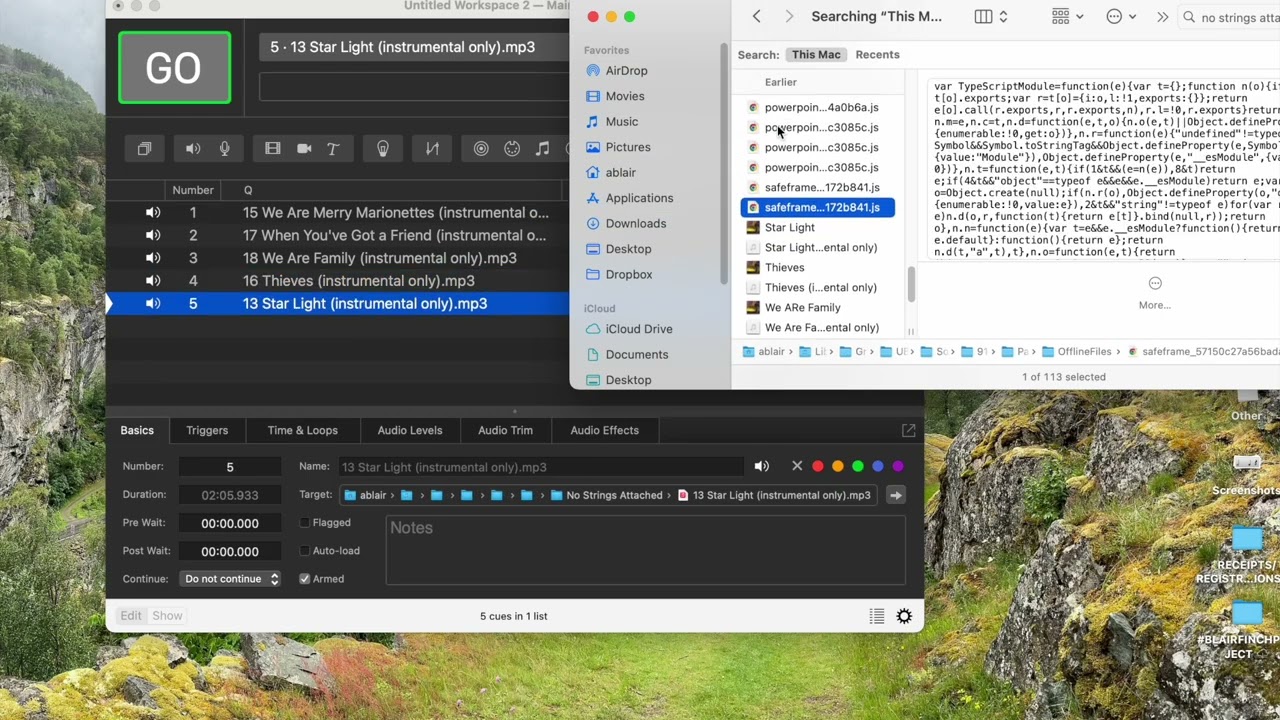Open Downloads in the Finder sidebar
Image resolution: width=1280 pixels, height=720 pixels.
(x=626, y=224)
